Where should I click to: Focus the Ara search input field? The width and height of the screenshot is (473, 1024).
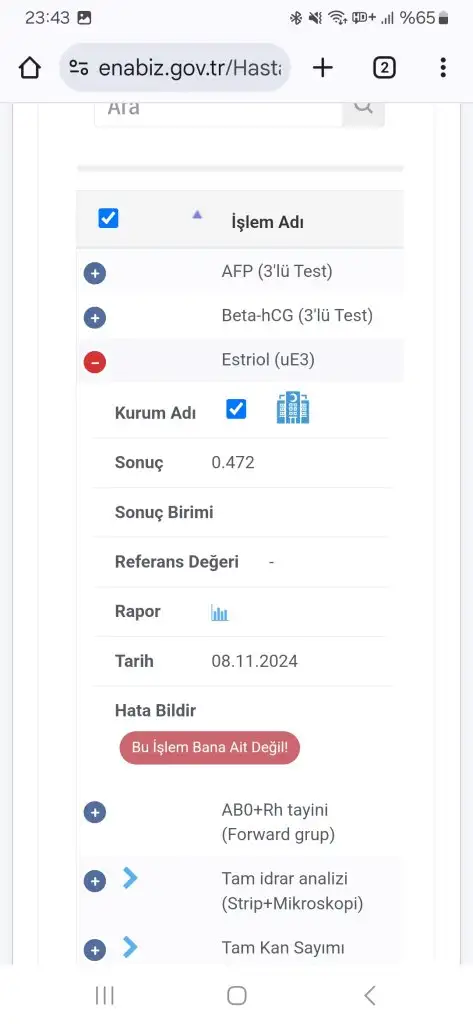(218, 110)
